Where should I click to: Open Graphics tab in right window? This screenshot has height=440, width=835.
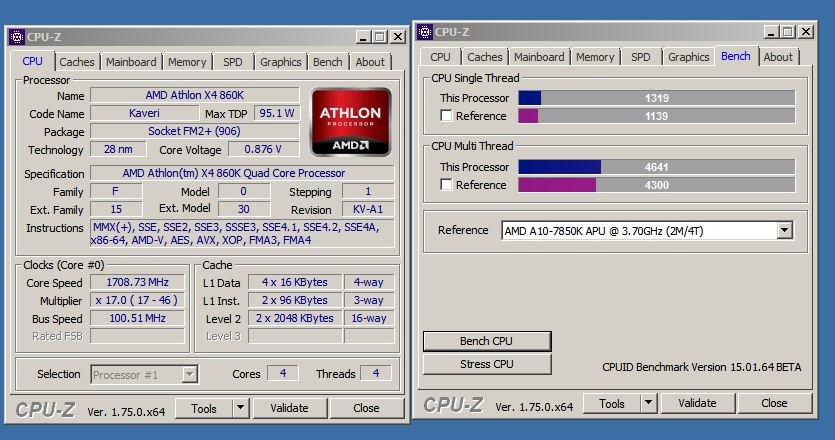coord(689,57)
